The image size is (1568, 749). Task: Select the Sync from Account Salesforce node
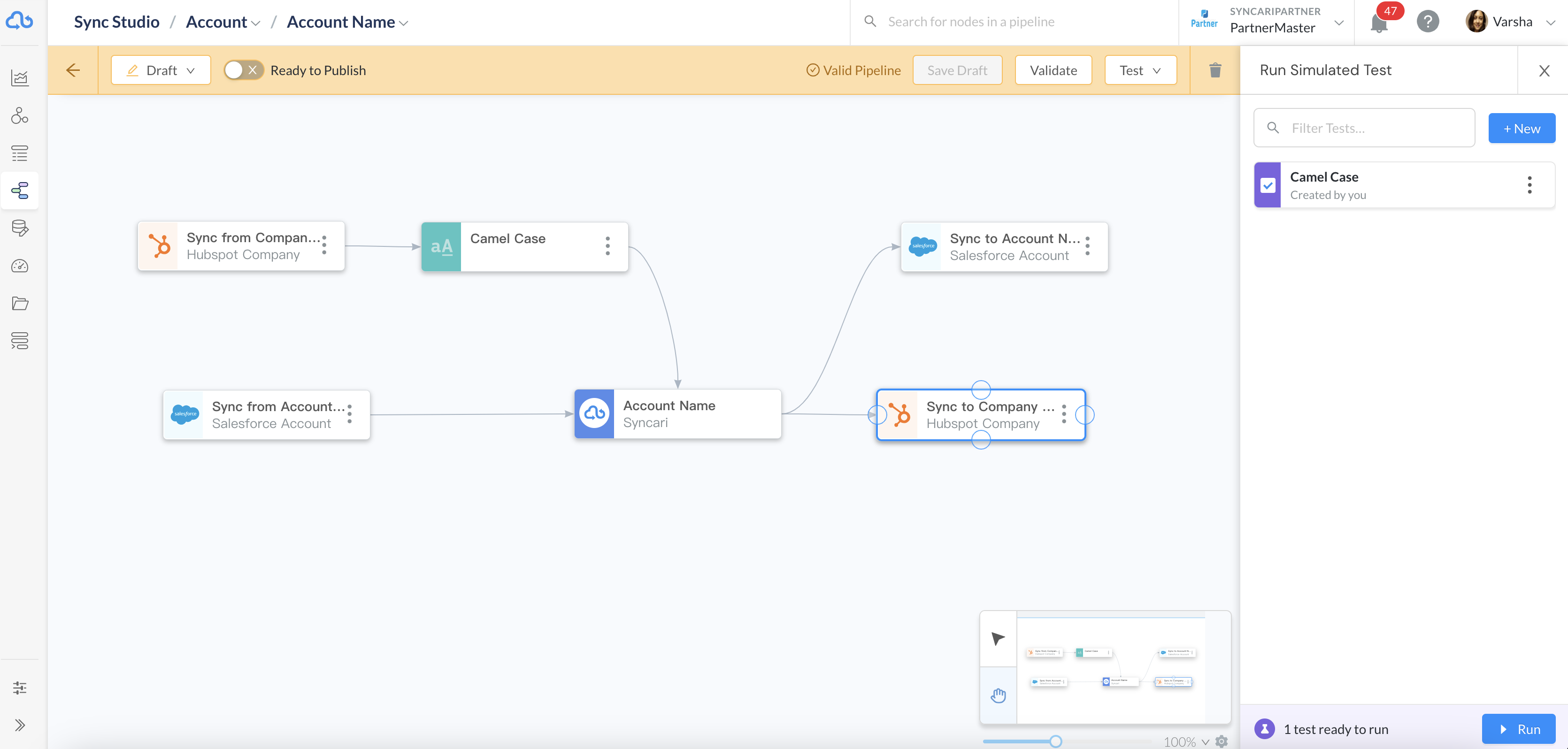(x=266, y=414)
